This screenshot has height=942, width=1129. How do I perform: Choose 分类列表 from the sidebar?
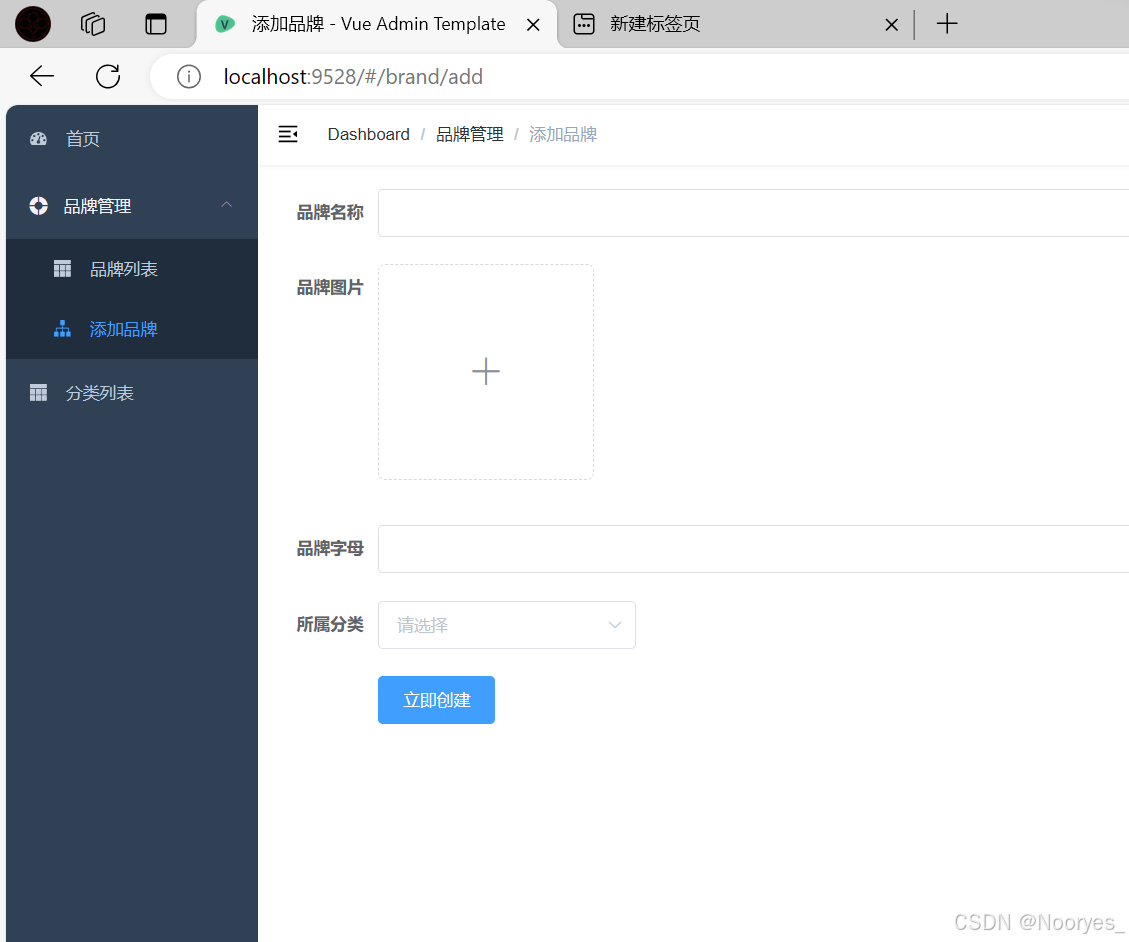tap(100, 392)
